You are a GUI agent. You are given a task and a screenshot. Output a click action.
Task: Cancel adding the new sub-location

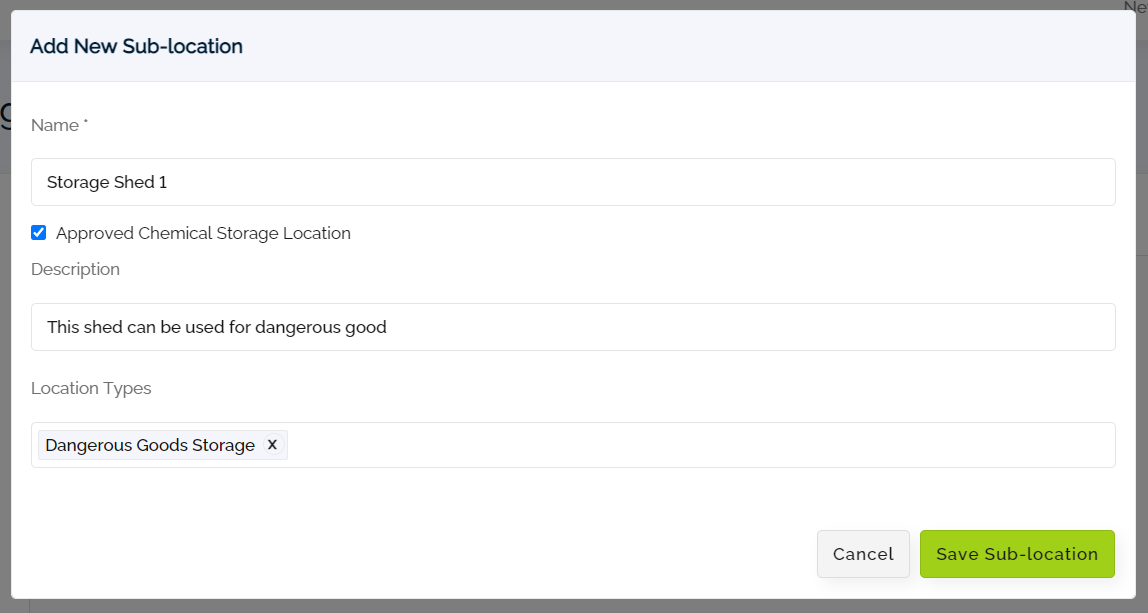point(862,553)
